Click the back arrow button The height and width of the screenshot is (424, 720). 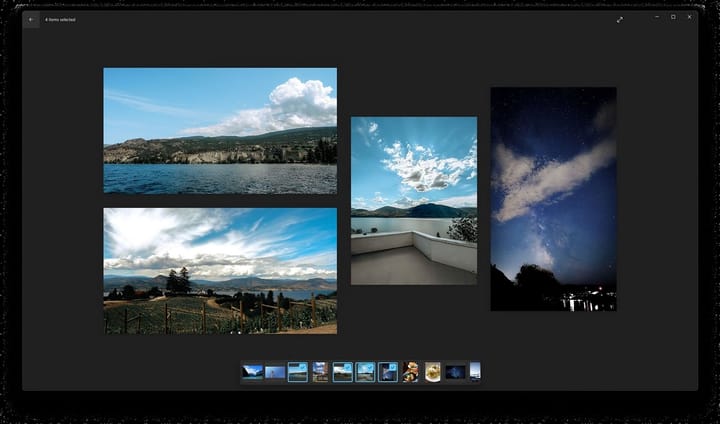coord(31,19)
